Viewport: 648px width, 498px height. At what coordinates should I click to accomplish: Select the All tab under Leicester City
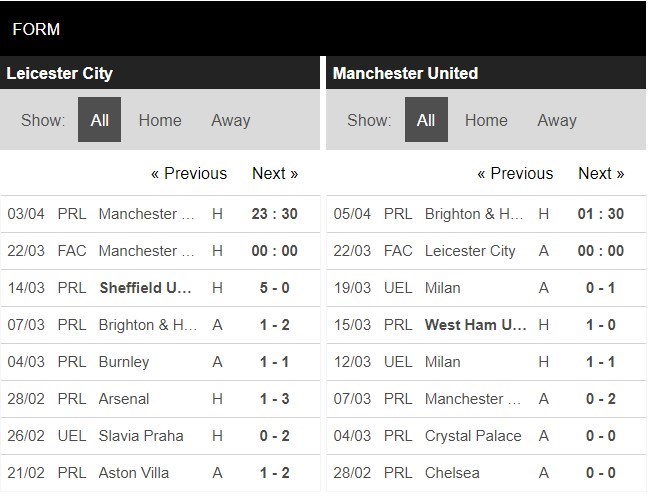99,120
